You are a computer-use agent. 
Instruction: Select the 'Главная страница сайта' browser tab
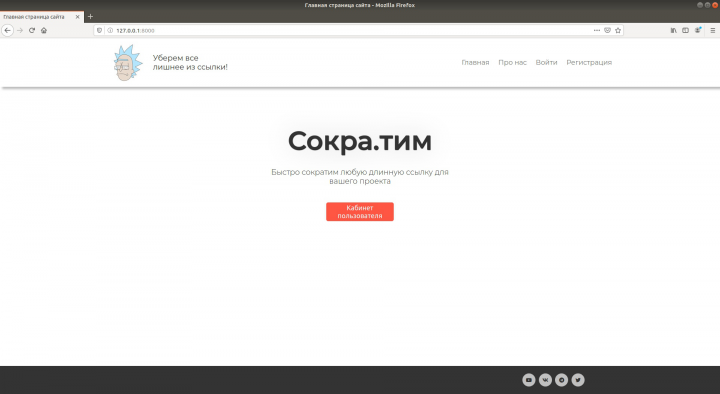pos(42,17)
